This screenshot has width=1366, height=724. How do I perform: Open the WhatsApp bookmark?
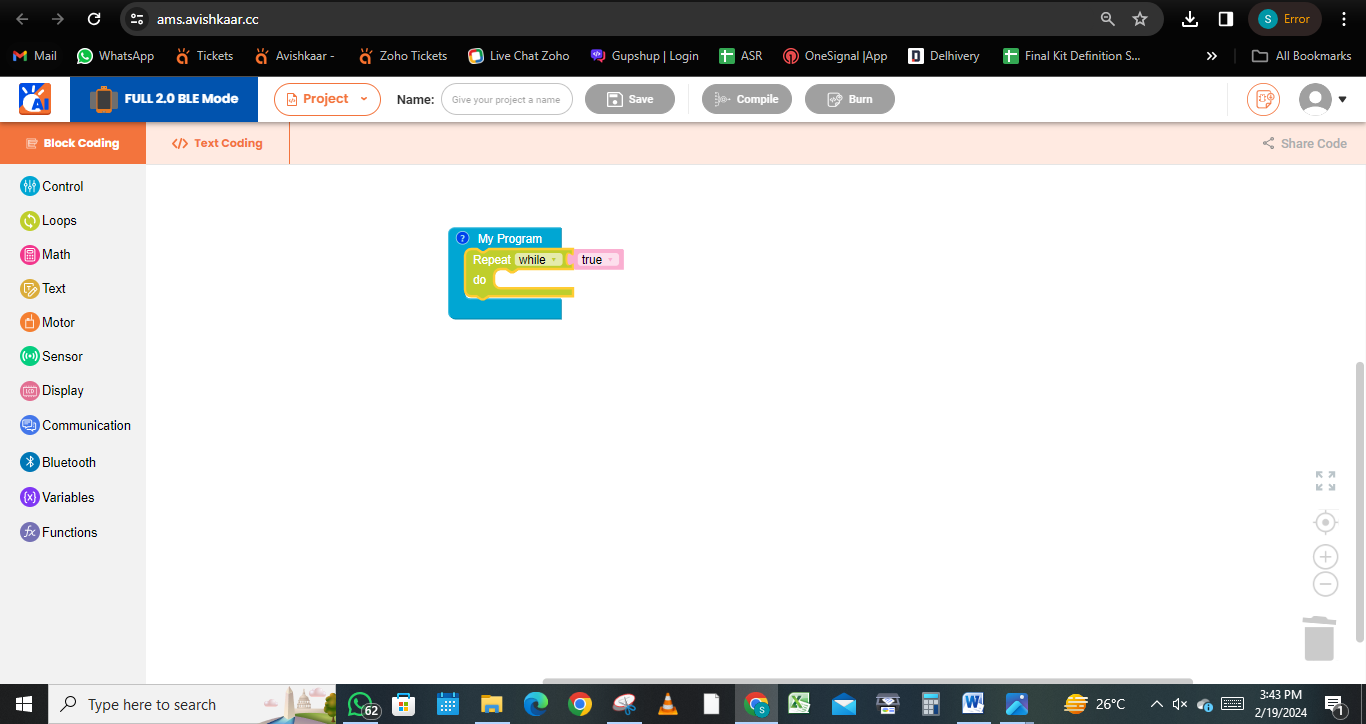click(115, 56)
